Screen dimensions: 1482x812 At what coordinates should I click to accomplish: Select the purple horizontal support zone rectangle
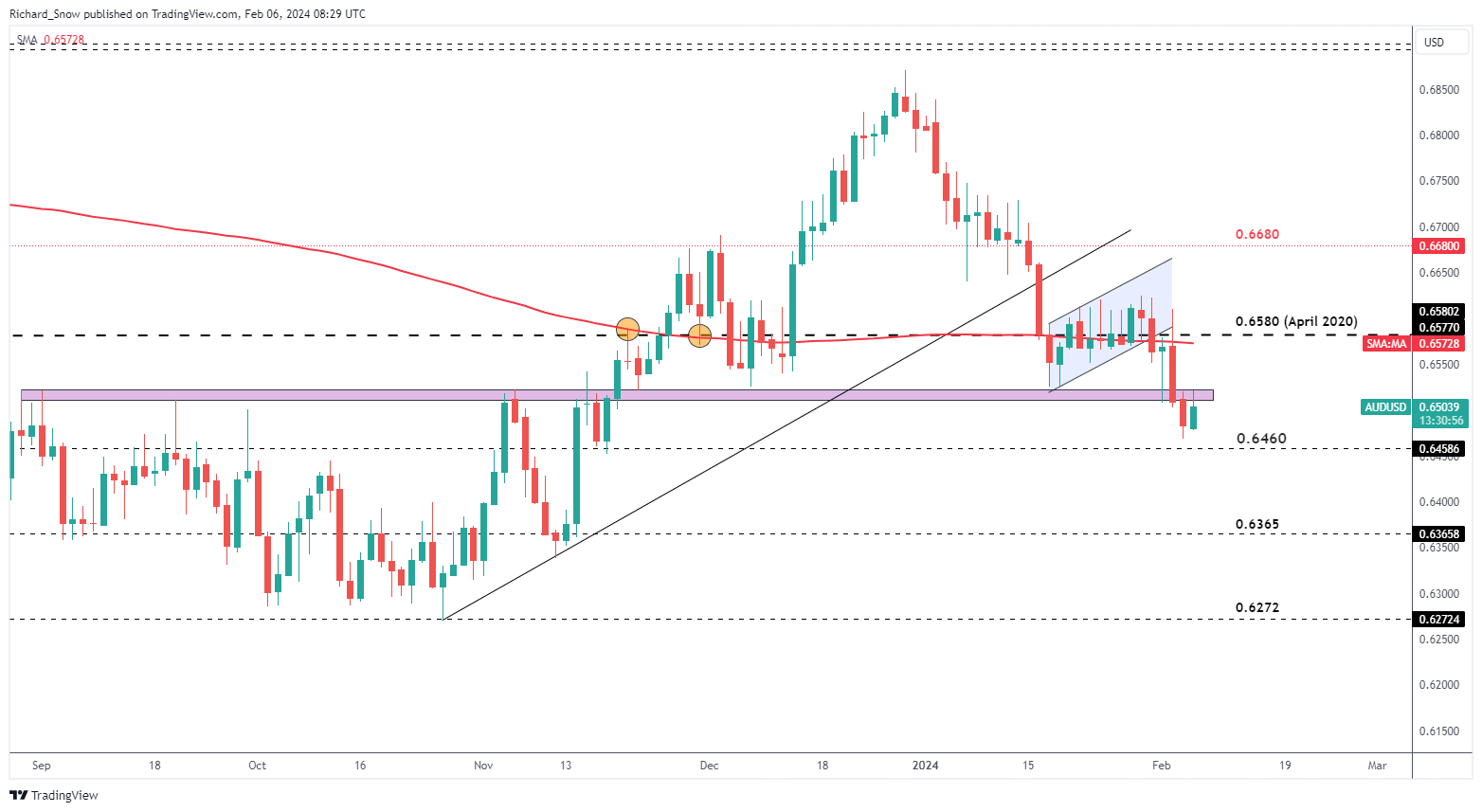(616, 394)
